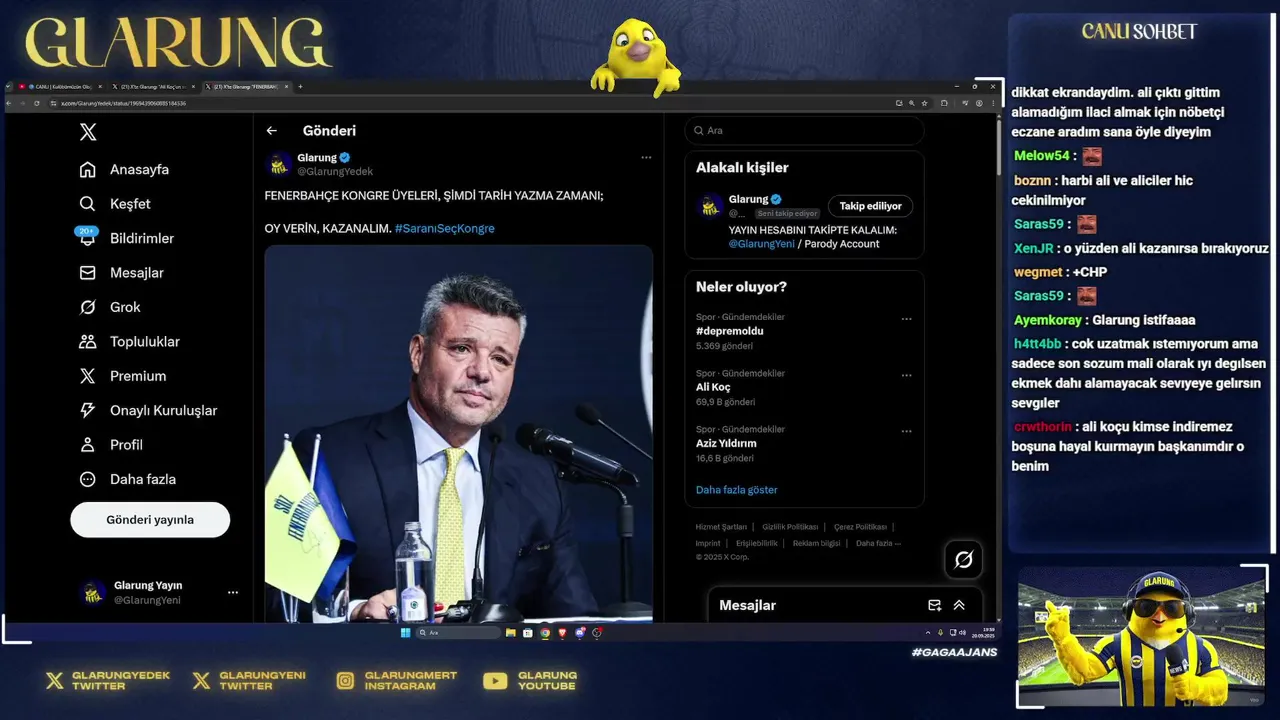
Task: Compose new message icon in Mesajlar drawer
Action: click(934, 605)
